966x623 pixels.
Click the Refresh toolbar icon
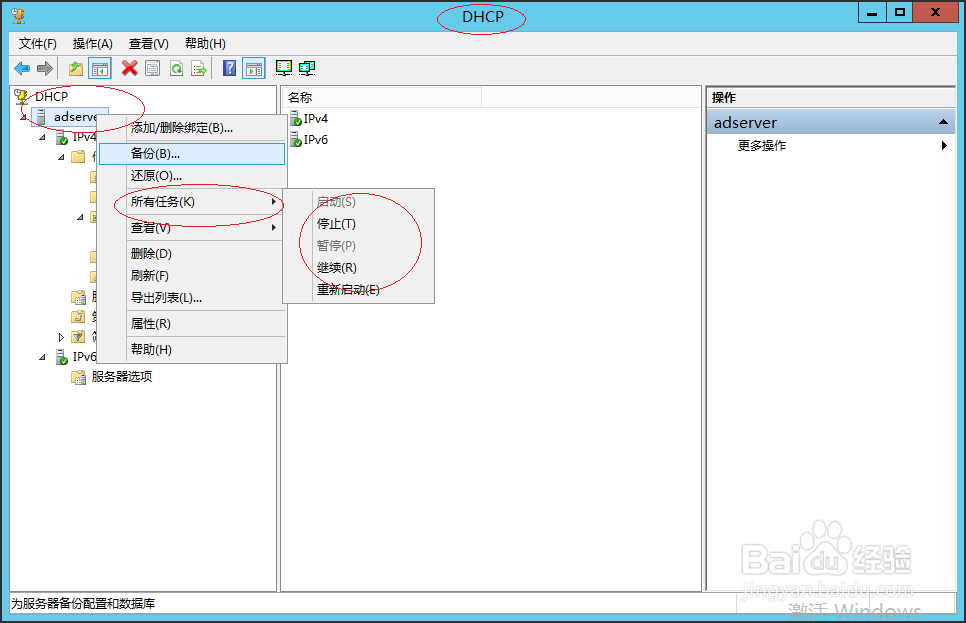tap(176, 68)
